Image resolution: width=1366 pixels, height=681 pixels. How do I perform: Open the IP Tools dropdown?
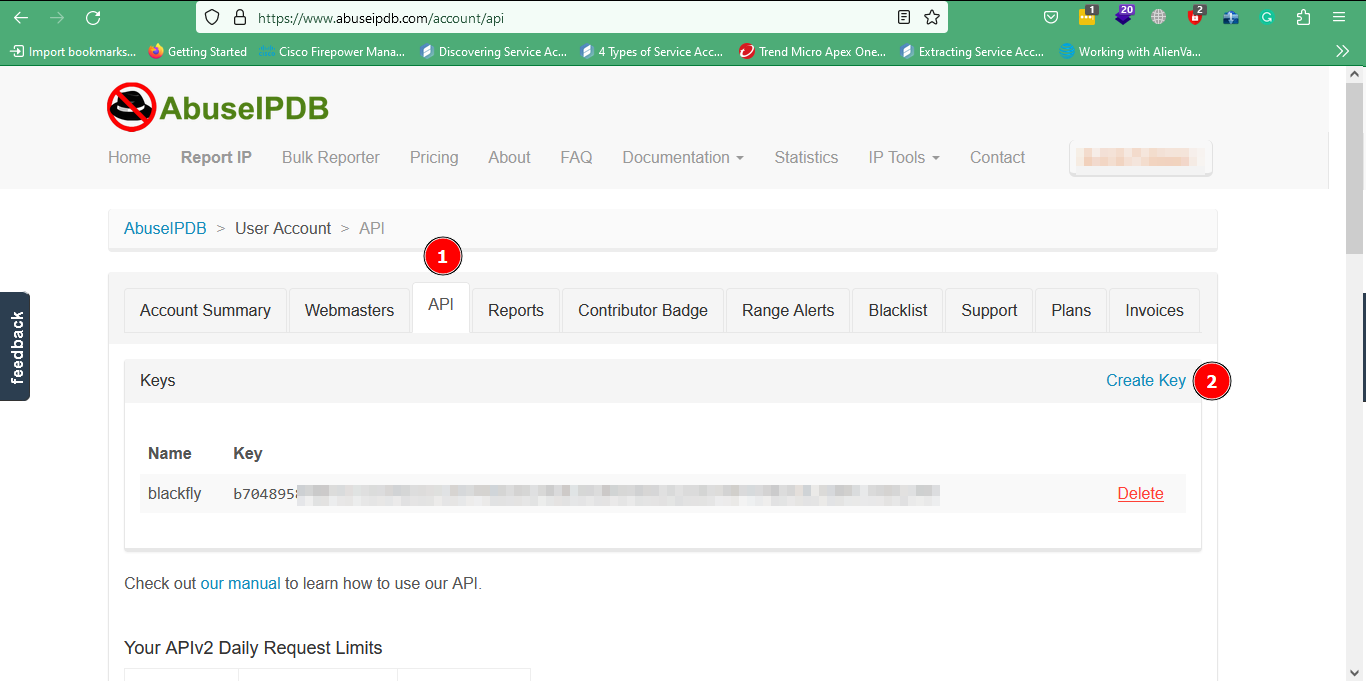pyautogui.click(x=903, y=157)
